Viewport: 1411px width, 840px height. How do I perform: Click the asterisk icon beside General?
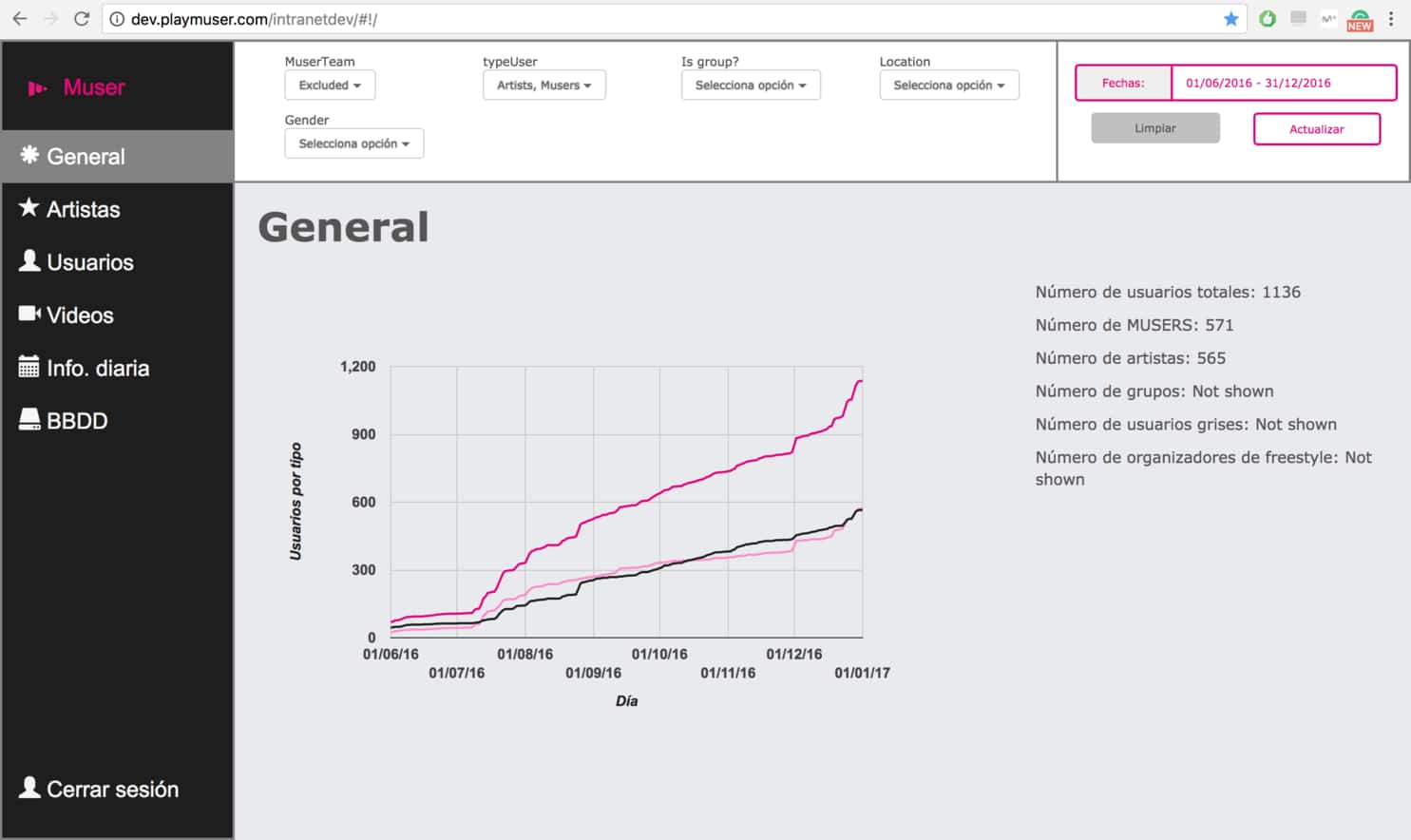pyautogui.click(x=29, y=155)
